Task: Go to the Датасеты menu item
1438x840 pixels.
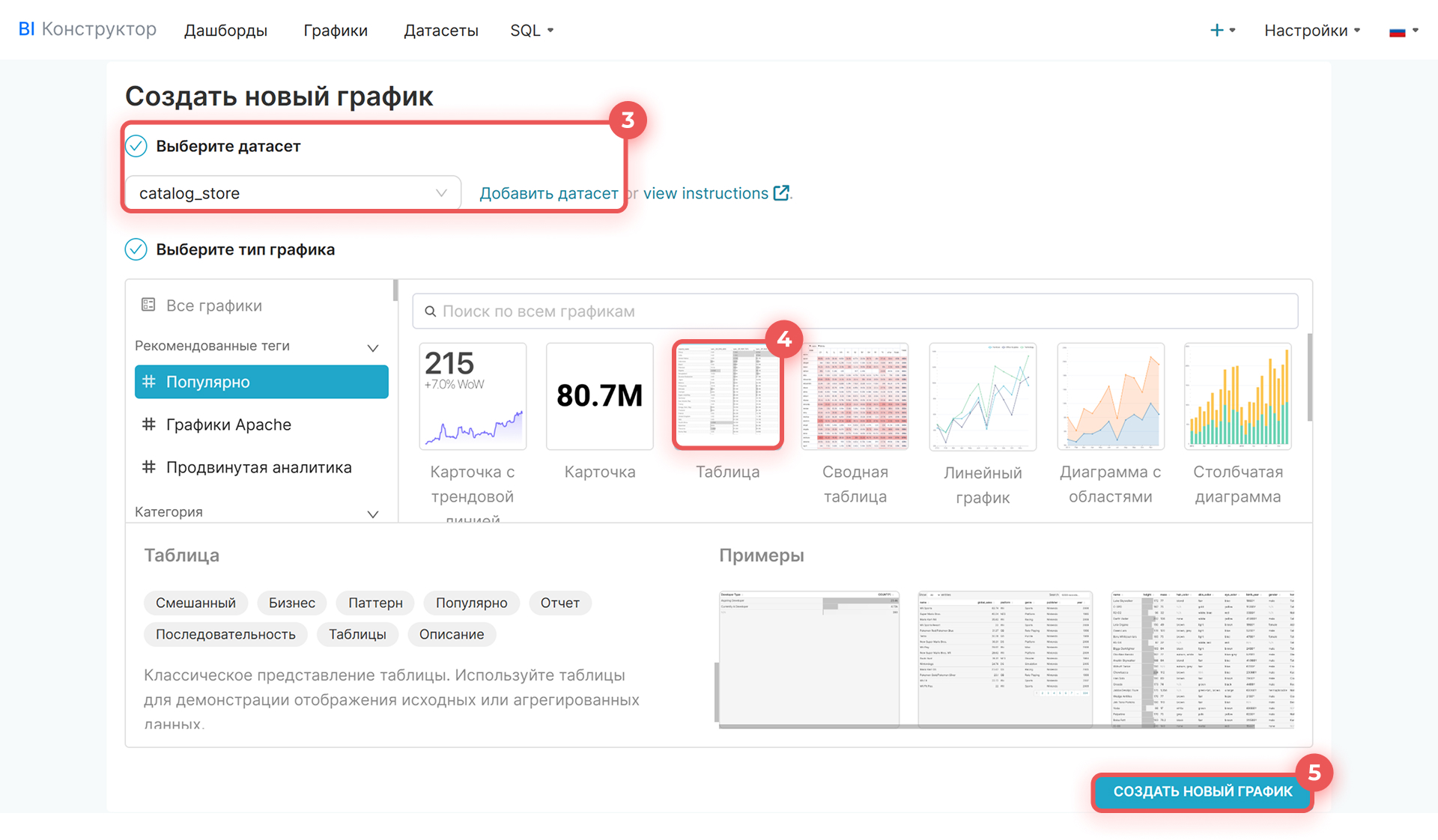Action: point(440,31)
